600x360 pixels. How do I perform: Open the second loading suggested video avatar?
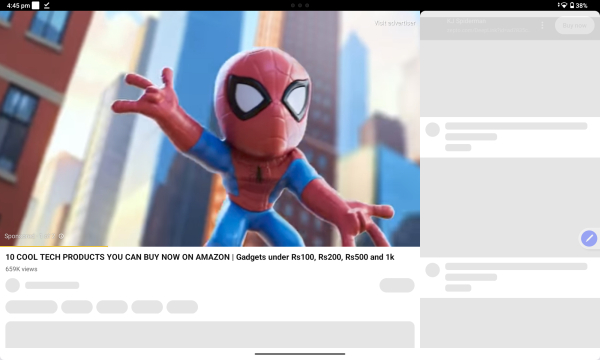coord(433,270)
